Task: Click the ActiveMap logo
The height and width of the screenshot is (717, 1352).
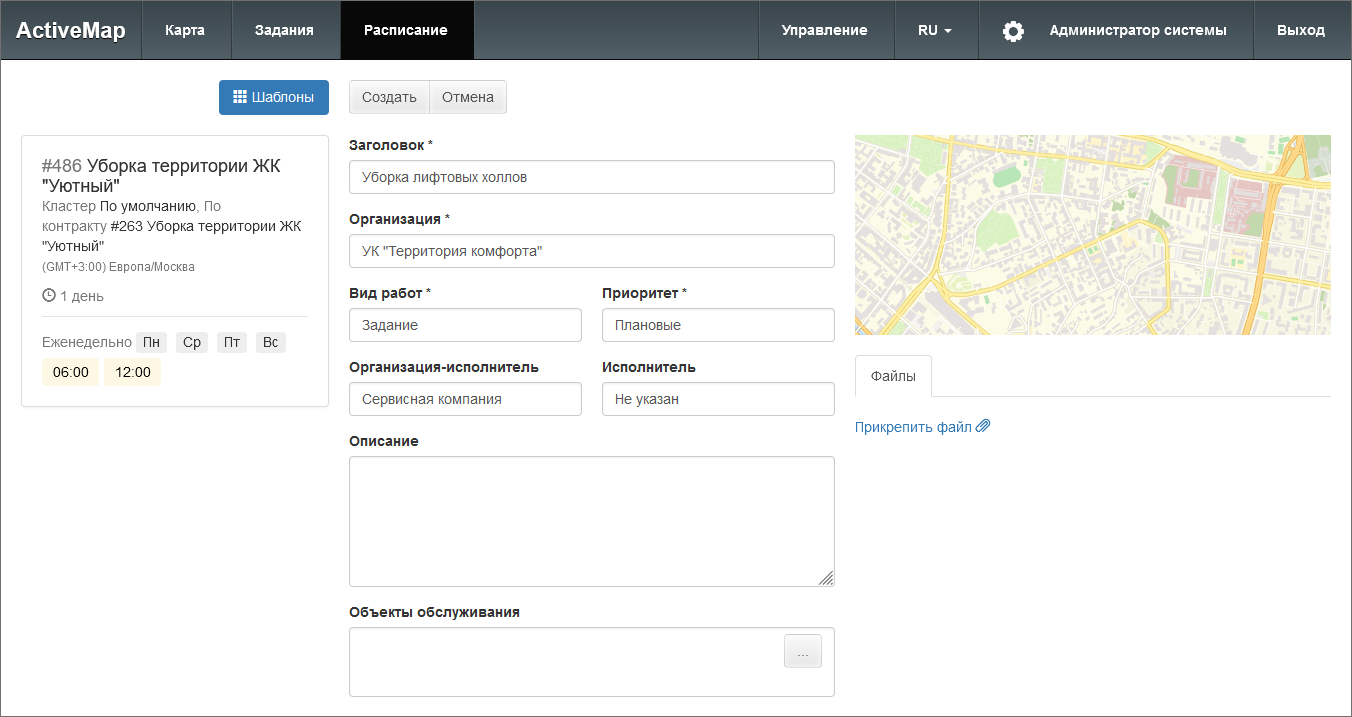Action: coord(71,31)
